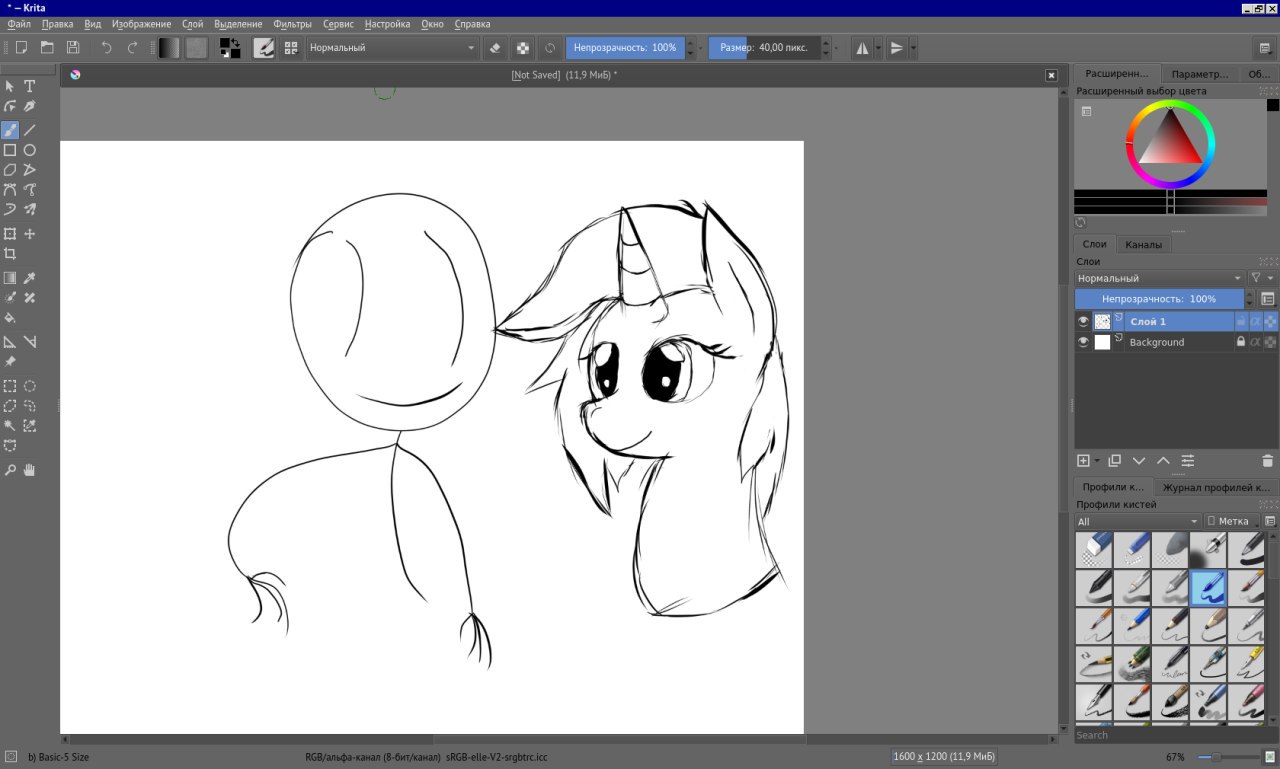Screen dimensions: 1280x769
Task: Toggle eraser mode in the toolbar
Action: tap(495, 47)
